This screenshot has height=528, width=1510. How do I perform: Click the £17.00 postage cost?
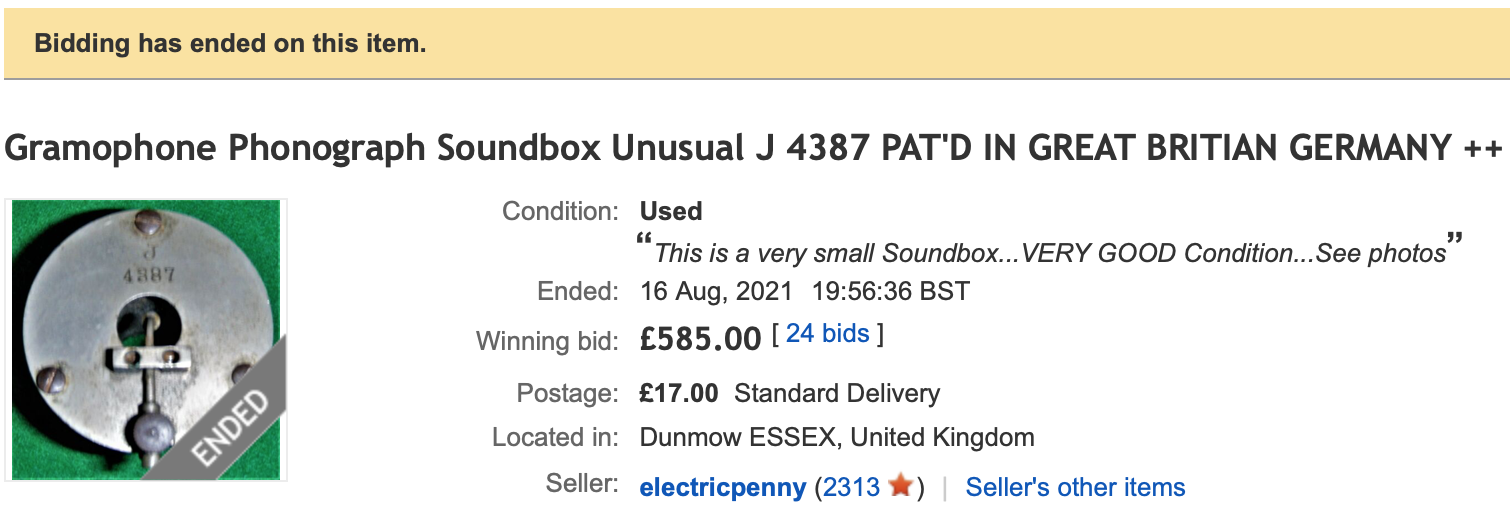679,393
